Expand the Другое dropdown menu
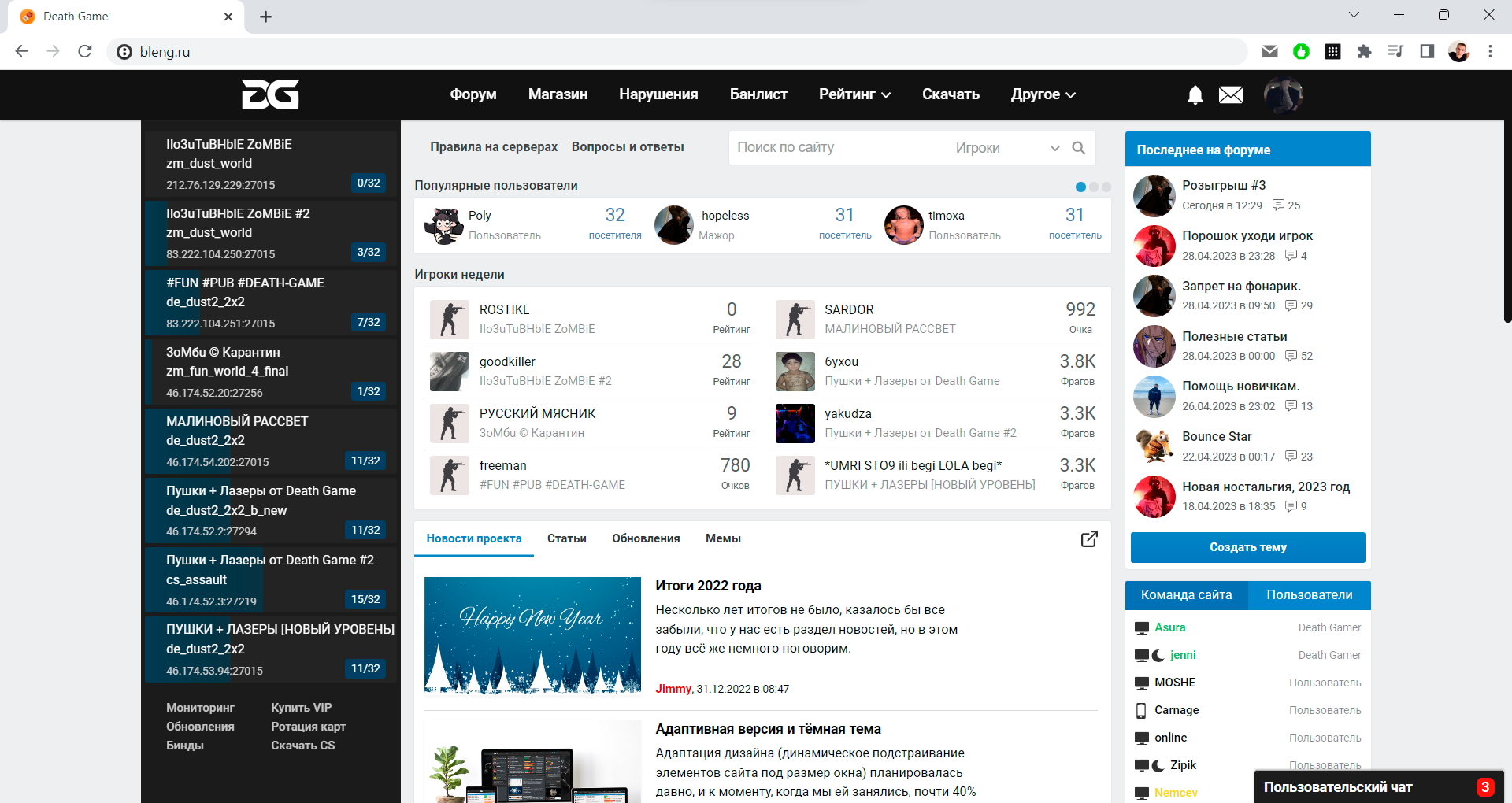 pyautogui.click(x=1043, y=94)
